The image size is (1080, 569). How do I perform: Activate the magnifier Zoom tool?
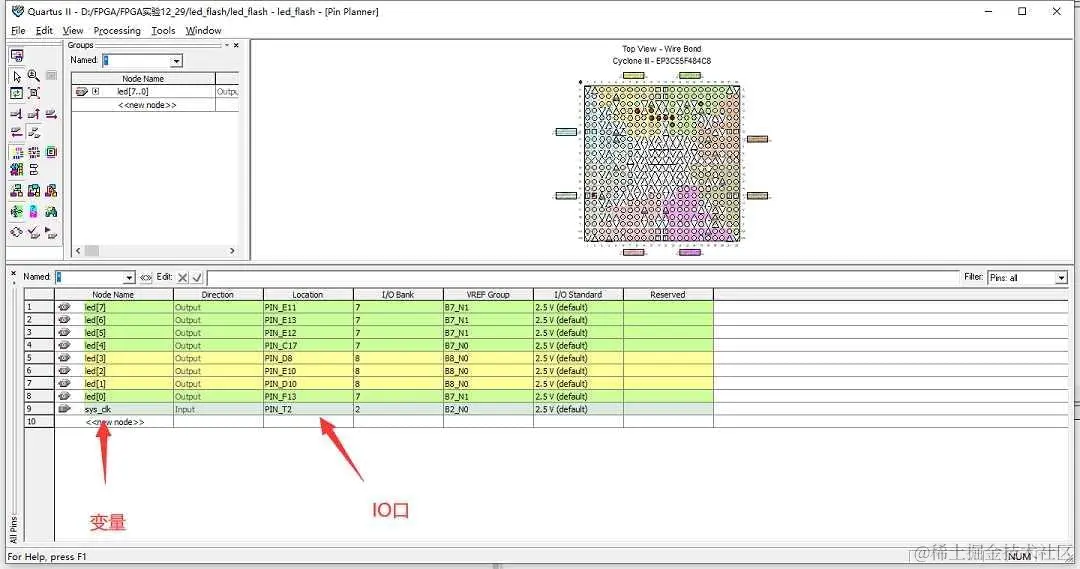[x=34, y=75]
